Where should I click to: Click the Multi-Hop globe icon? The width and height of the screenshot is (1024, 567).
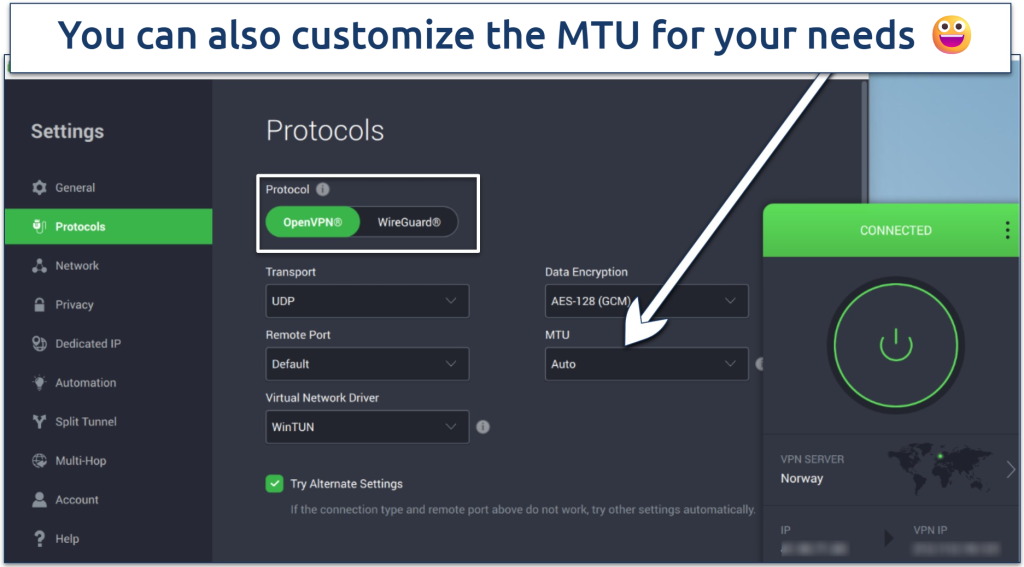39,461
